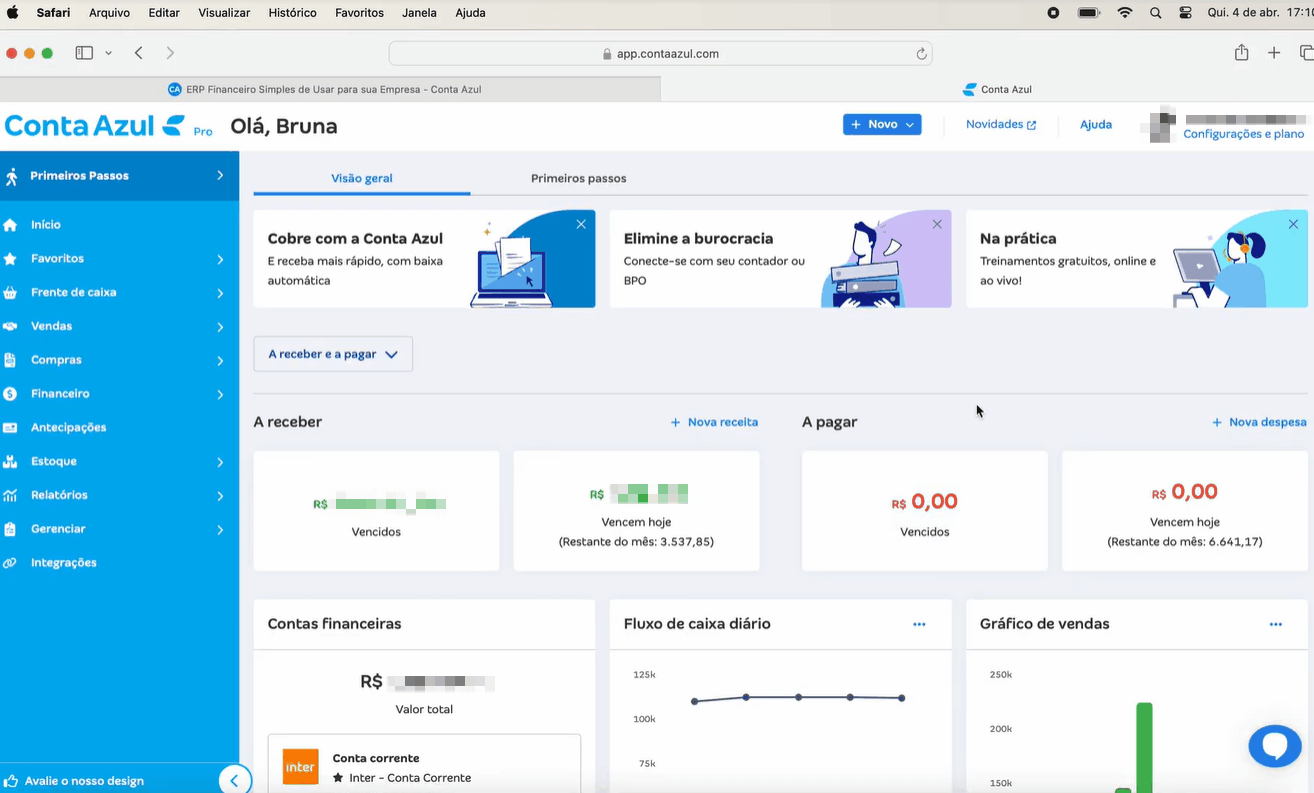Click the Relatórios chart icon
Viewport: 1314px width, 793px height.
tap(10, 495)
